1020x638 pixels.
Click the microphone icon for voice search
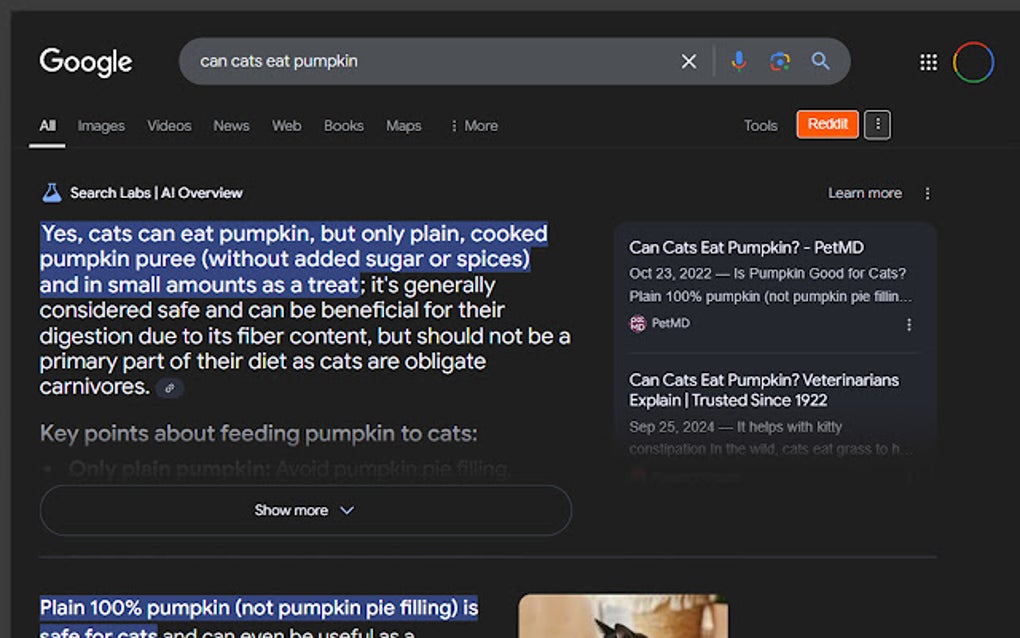pos(739,61)
